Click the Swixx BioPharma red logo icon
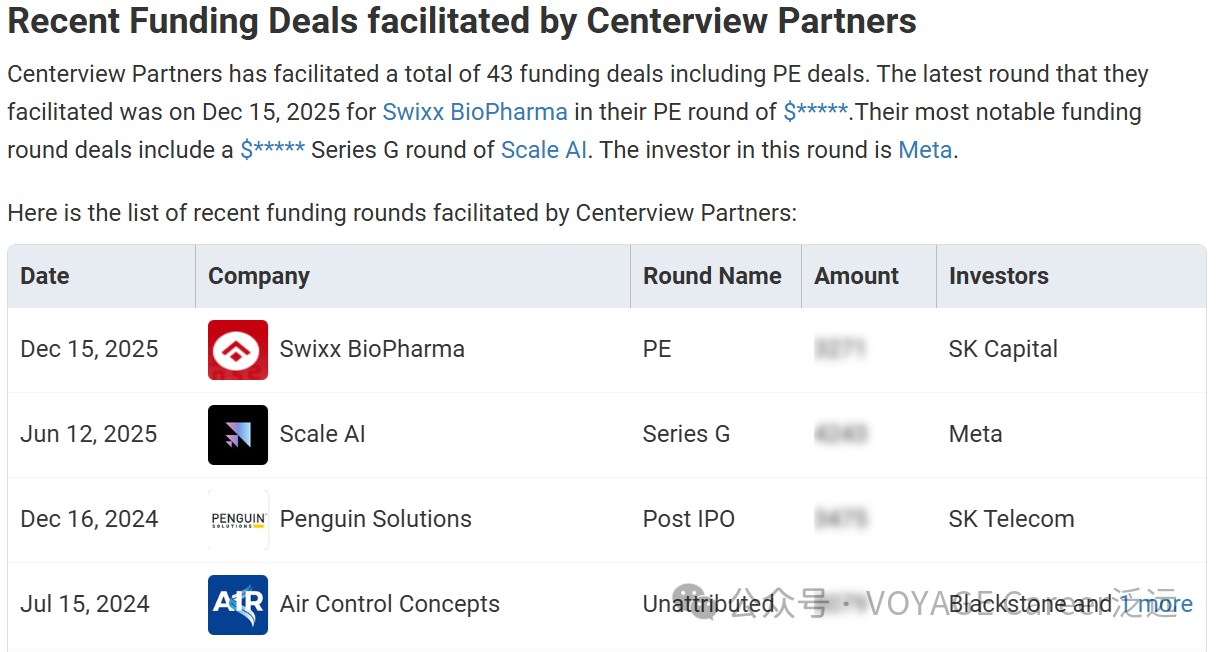Image resolution: width=1217 pixels, height=652 pixels. click(238, 350)
